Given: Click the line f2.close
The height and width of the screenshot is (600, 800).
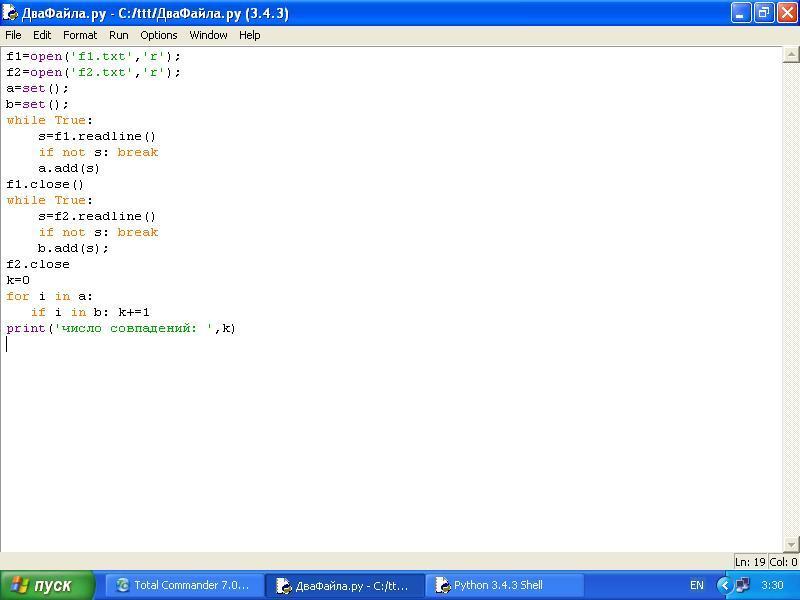Looking at the screenshot, I should pyautogui.click(x=38, y=264).
